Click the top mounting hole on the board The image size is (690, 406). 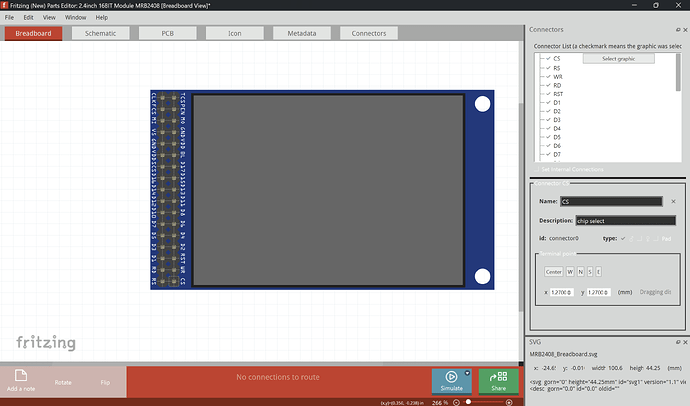tap(482, 104)
